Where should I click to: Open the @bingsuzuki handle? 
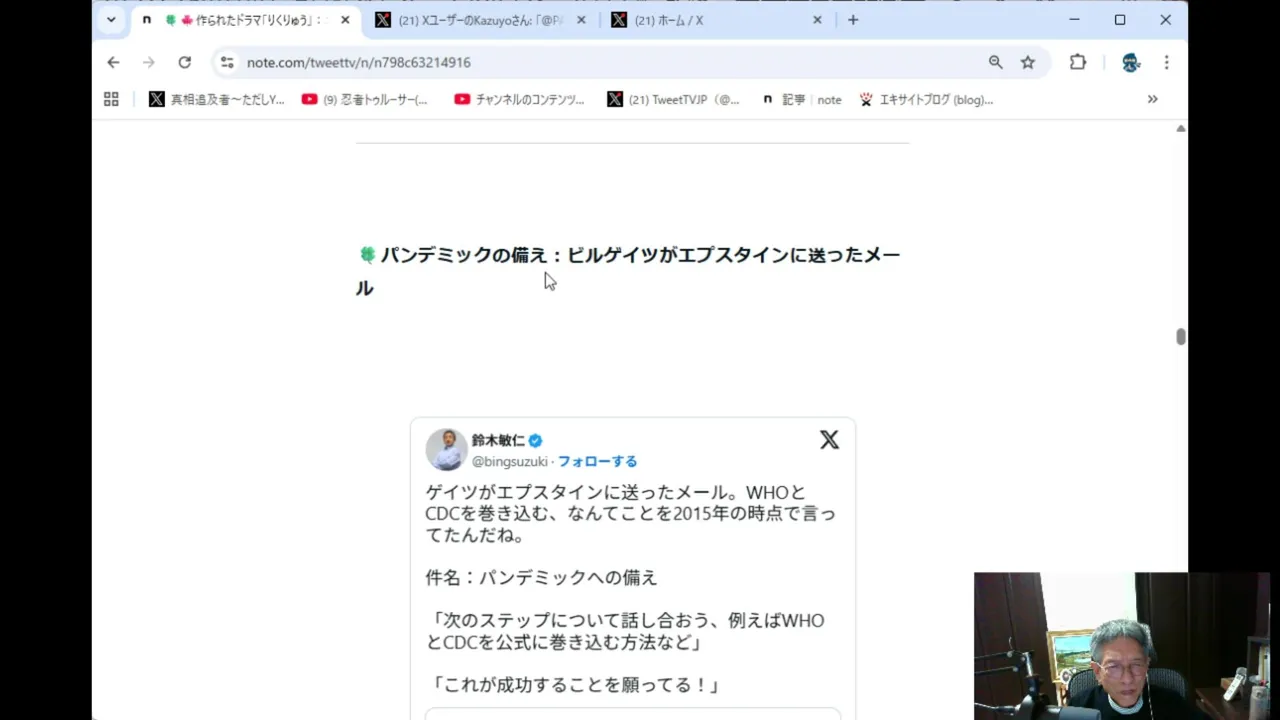[510, 461]
